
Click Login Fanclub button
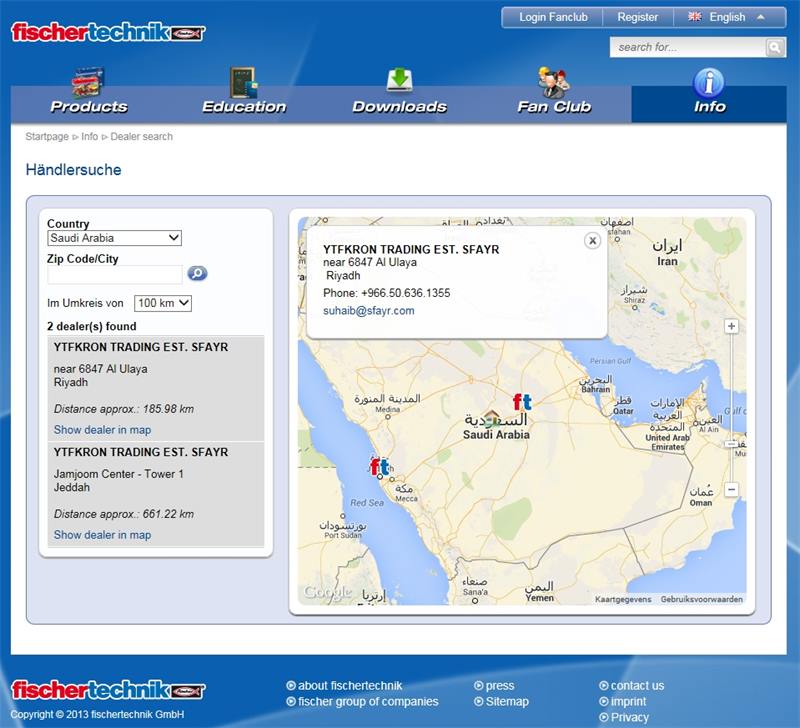(x=553, y=17)
